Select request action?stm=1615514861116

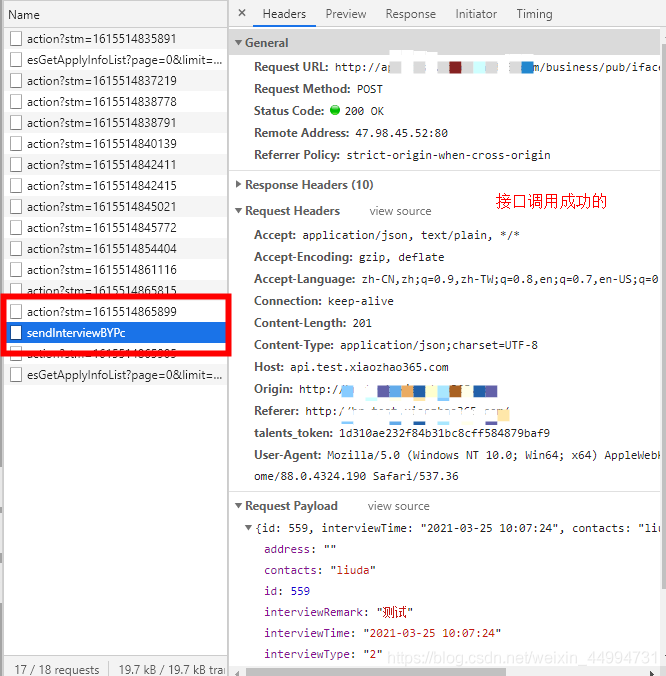[116, 270]
